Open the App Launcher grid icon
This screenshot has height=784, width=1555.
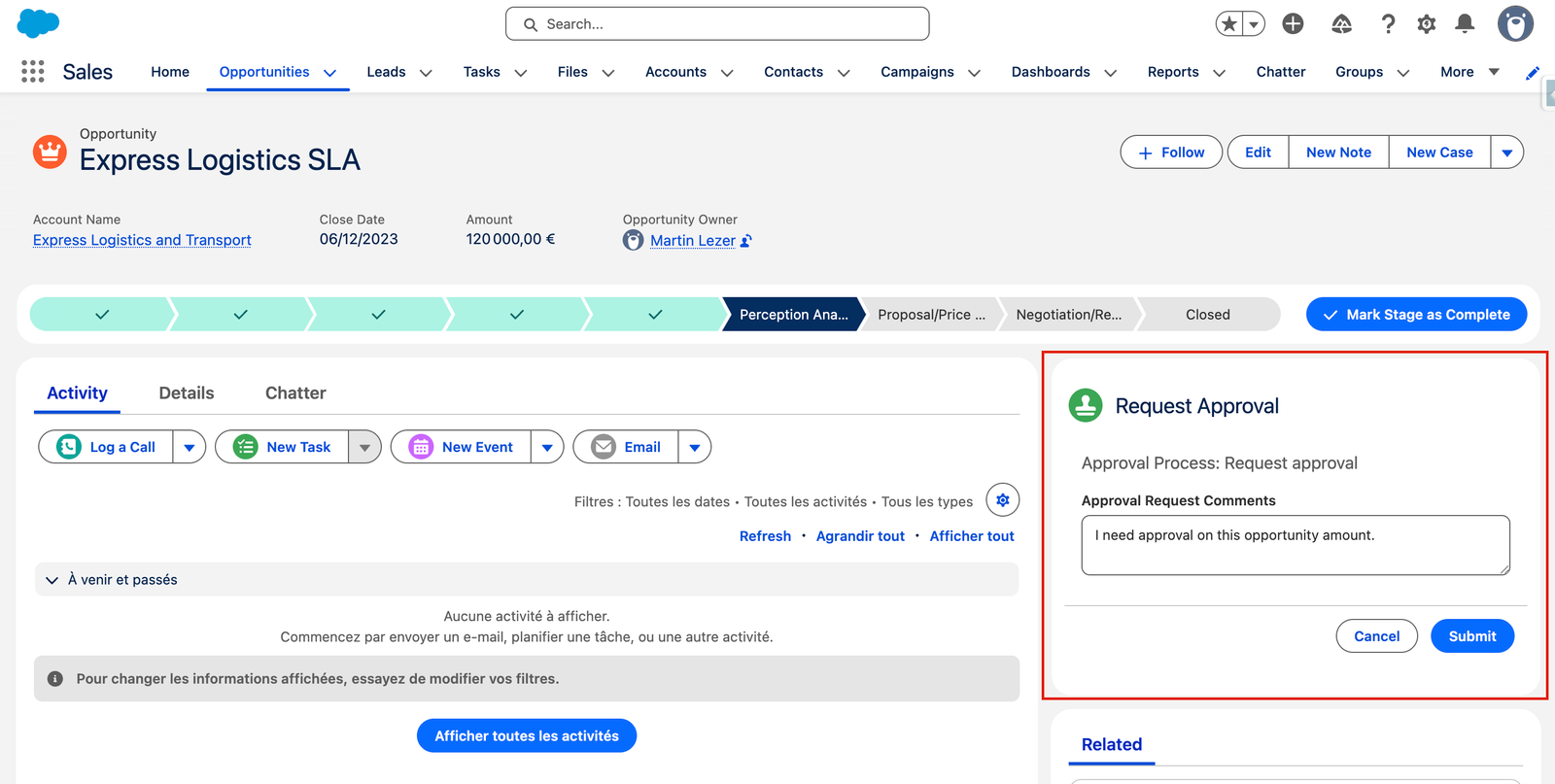(32, 71)
